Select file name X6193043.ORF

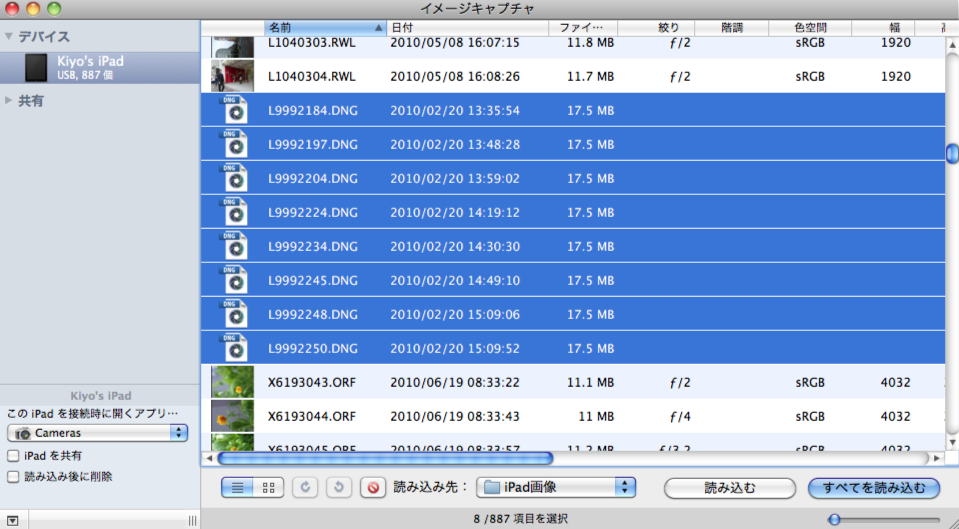coord(311,382)
